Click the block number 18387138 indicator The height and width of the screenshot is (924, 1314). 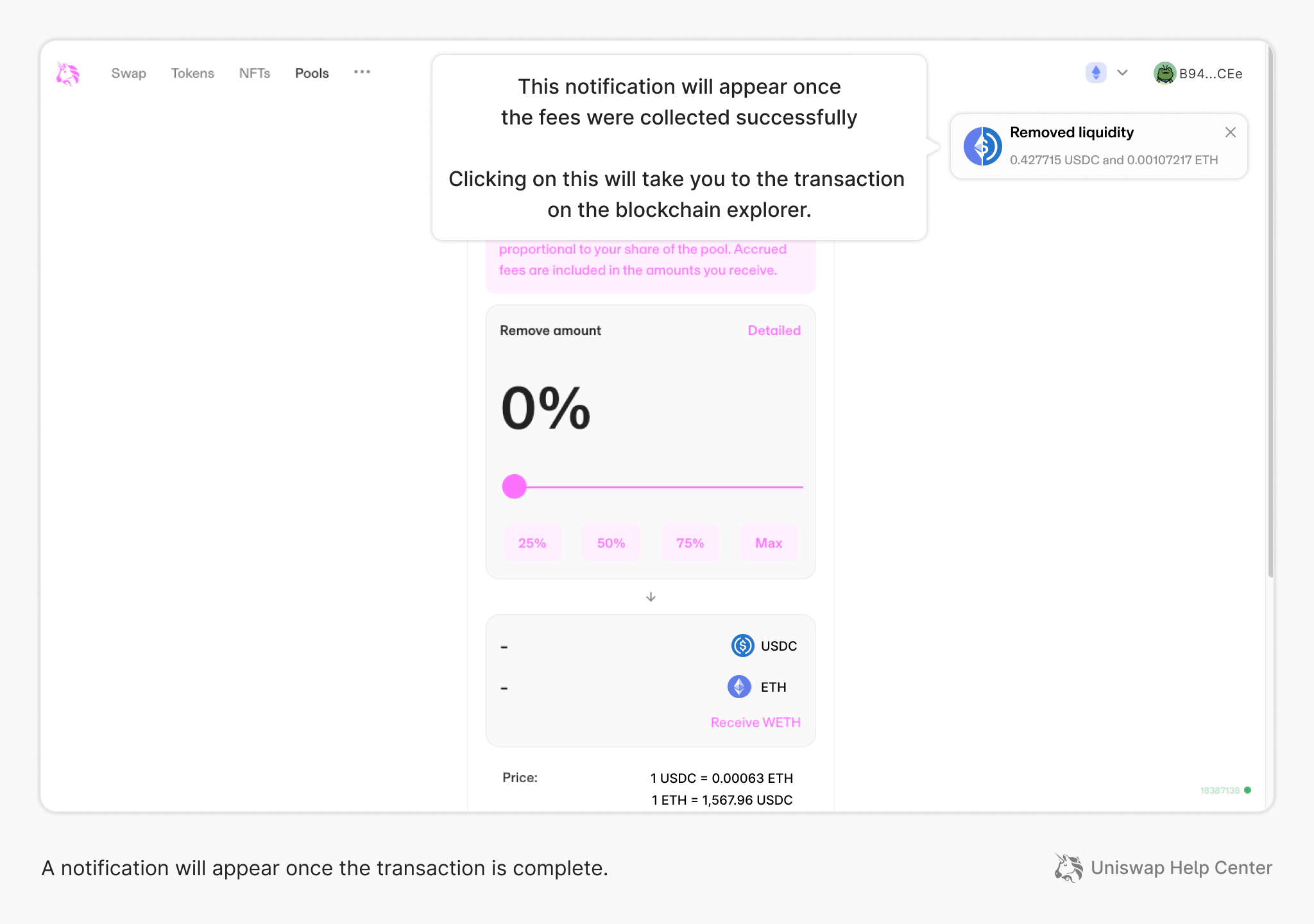1220,791
